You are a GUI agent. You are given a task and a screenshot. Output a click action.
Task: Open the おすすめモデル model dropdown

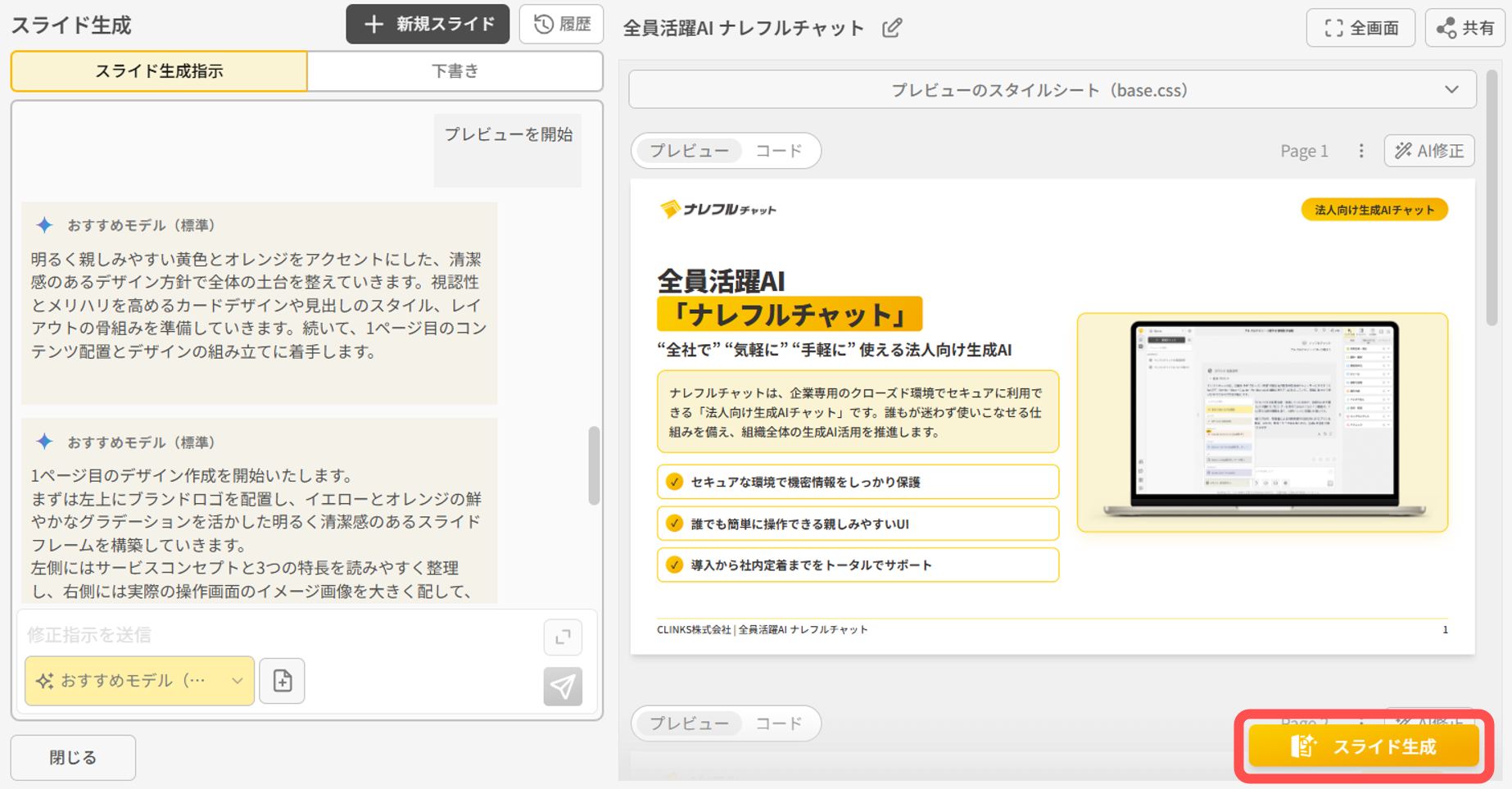click(x=139, y=681)
